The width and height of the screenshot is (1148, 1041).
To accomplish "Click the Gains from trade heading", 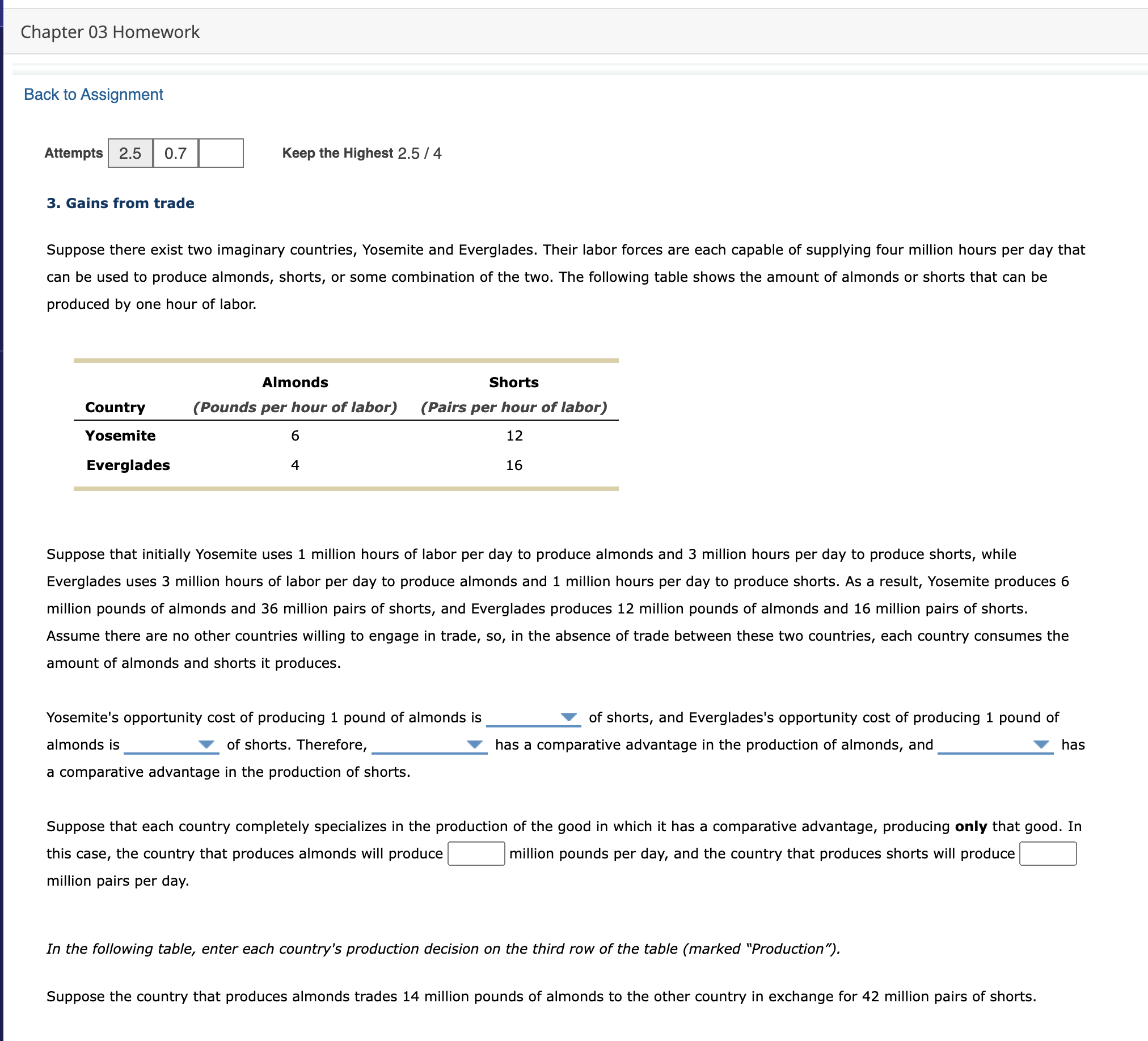I will point(120,202).
